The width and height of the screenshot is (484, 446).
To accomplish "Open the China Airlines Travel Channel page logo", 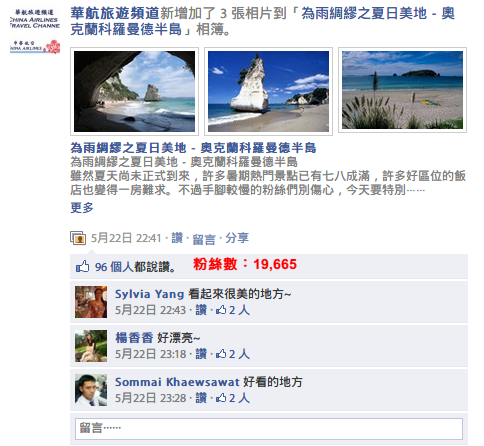I will (x=35, y=31).
